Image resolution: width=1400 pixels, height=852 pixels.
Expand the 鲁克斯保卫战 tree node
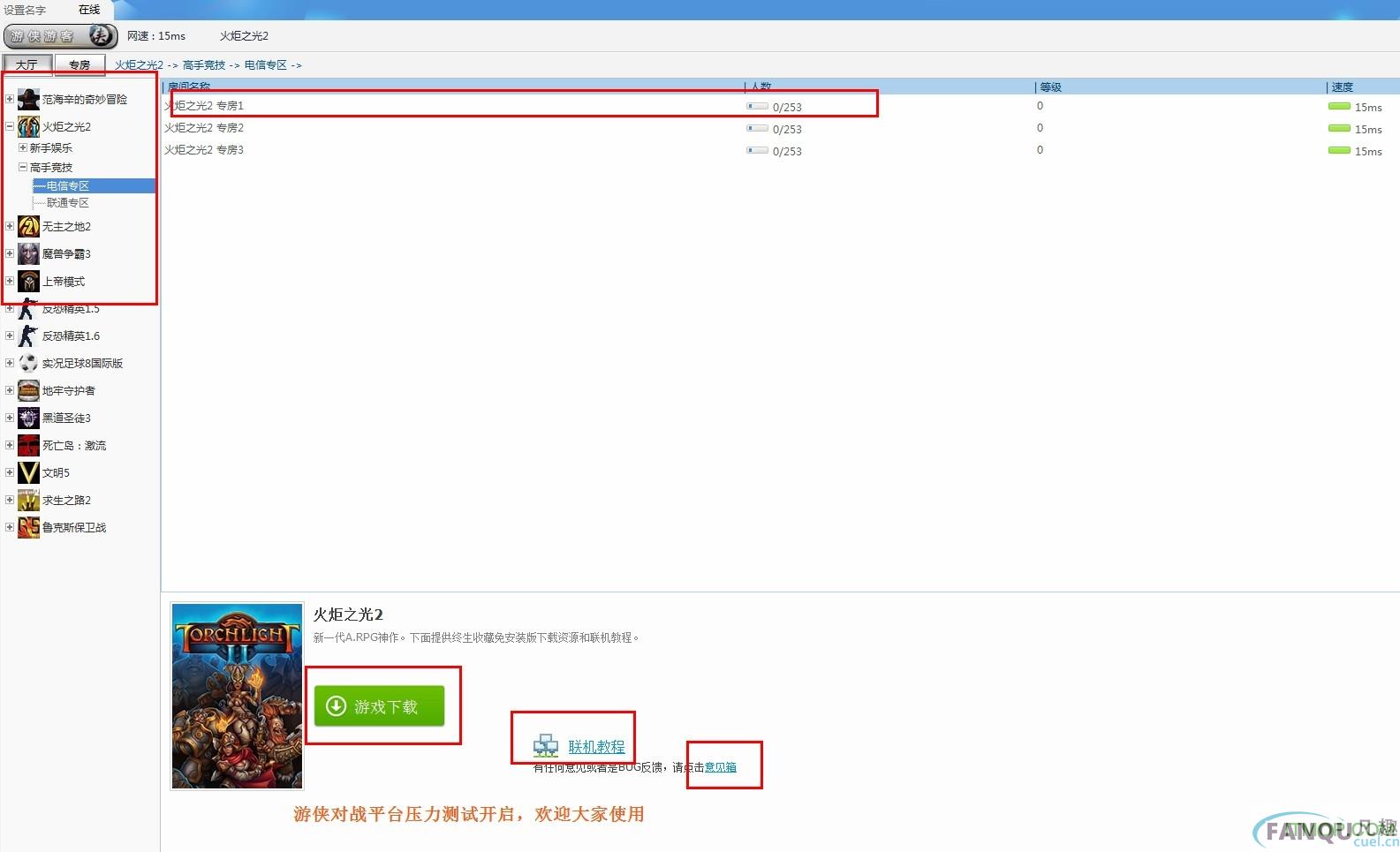coord(10,527)
